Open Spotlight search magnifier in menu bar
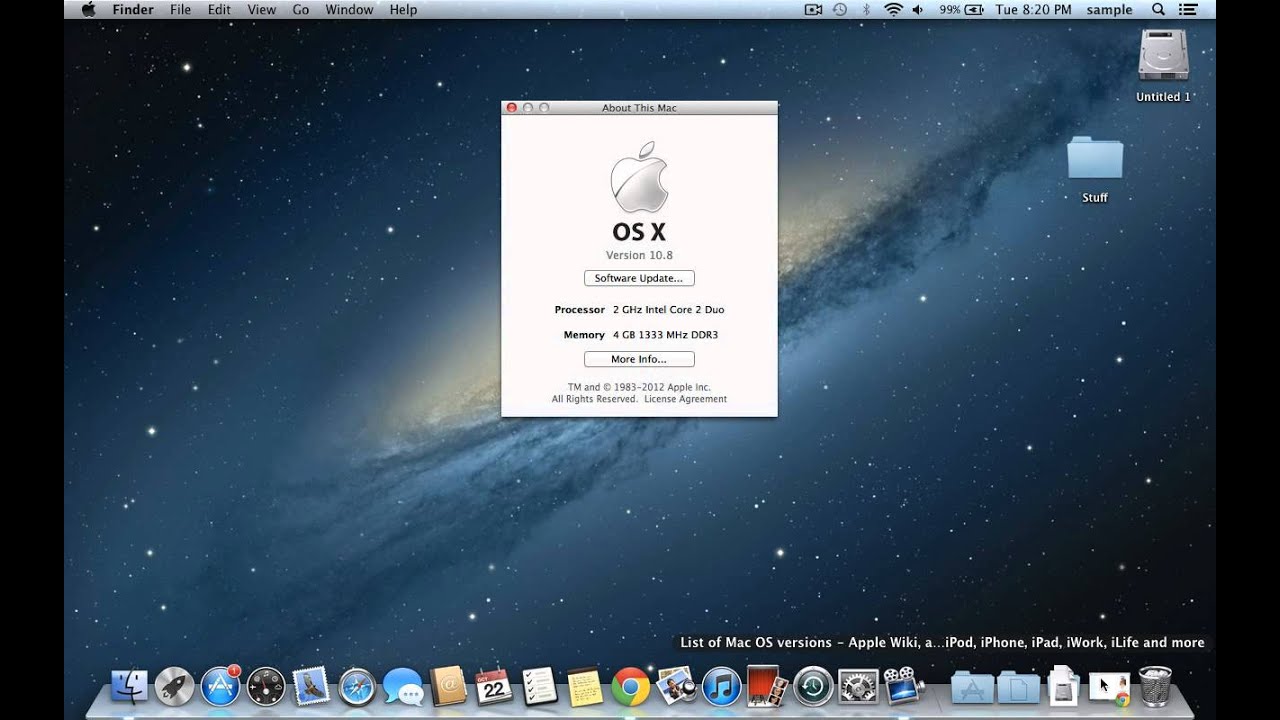The height and width of the screenshot is (720, 1280). [x=1158, y=9]
